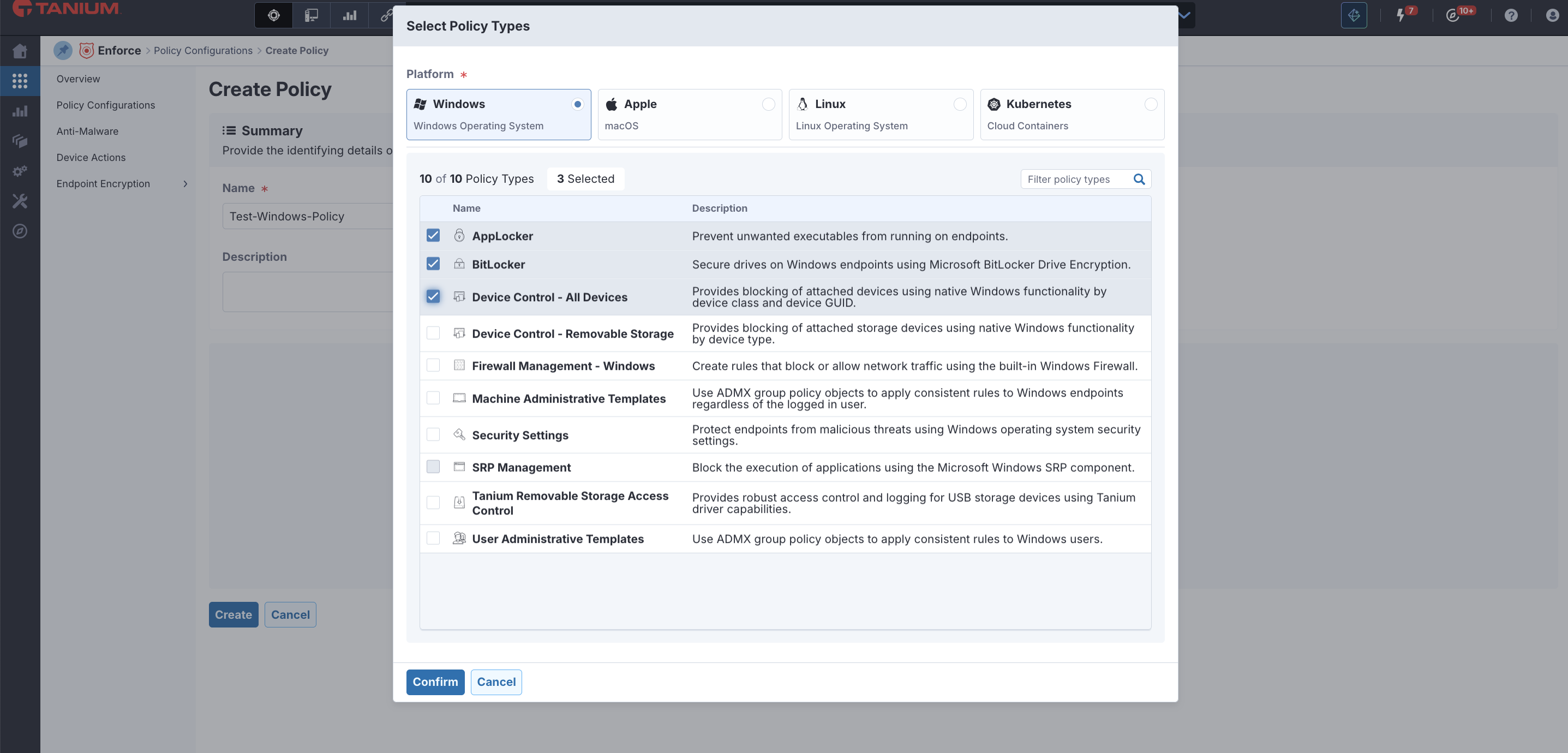
Task: Choose the Kubernetes platform option
Action: point(1151,104)
